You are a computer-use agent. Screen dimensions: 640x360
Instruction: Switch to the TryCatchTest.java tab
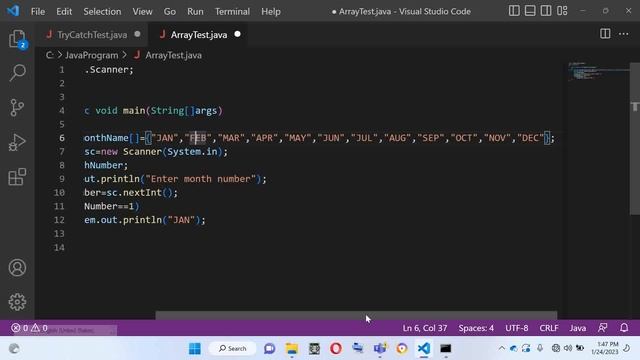(92, 35)
